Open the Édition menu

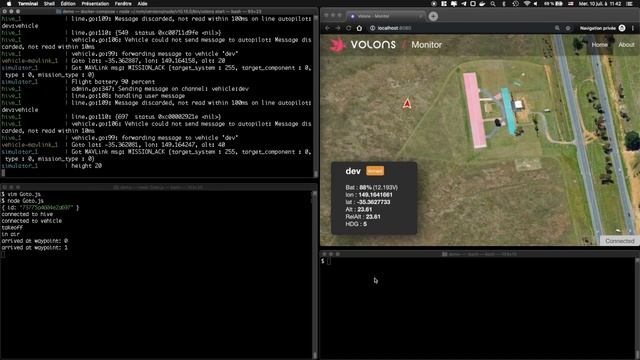coord(68,4)
